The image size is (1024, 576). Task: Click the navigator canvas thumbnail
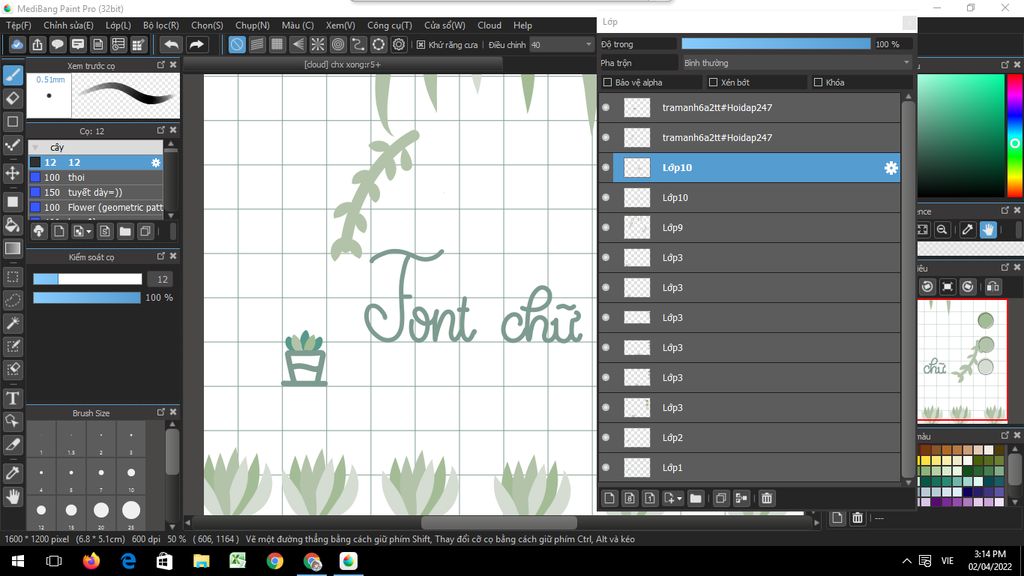tap(962, 360)
